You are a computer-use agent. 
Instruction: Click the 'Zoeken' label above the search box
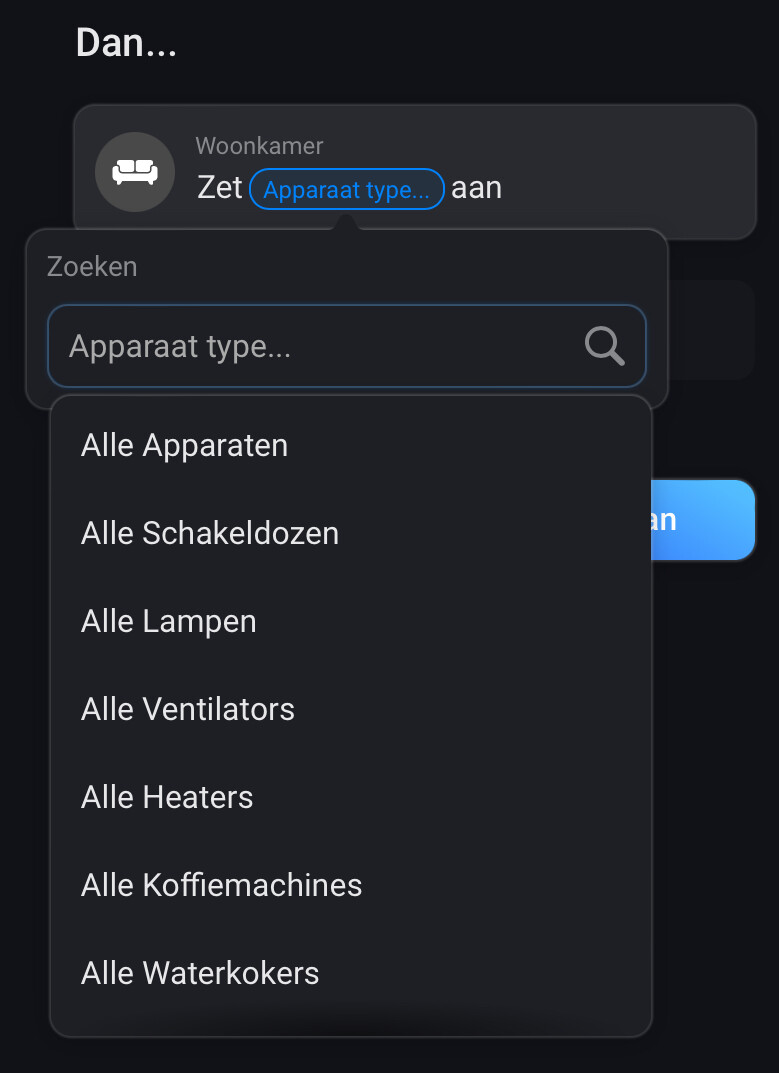92,267
